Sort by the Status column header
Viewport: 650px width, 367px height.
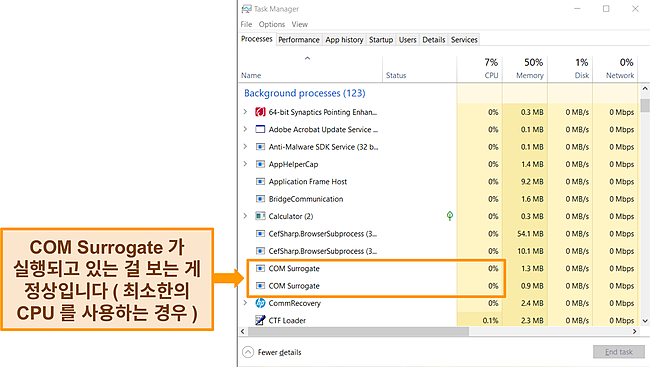[x=420, y=69]
